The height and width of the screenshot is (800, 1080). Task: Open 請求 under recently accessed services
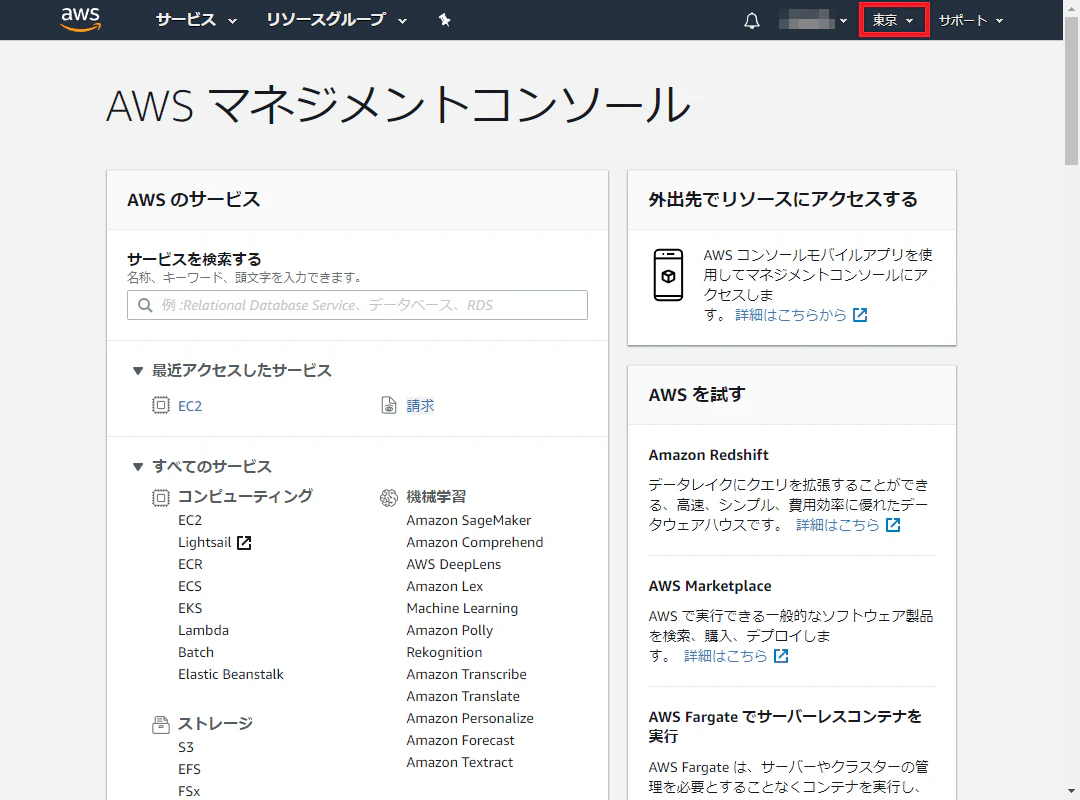point(420,406)
